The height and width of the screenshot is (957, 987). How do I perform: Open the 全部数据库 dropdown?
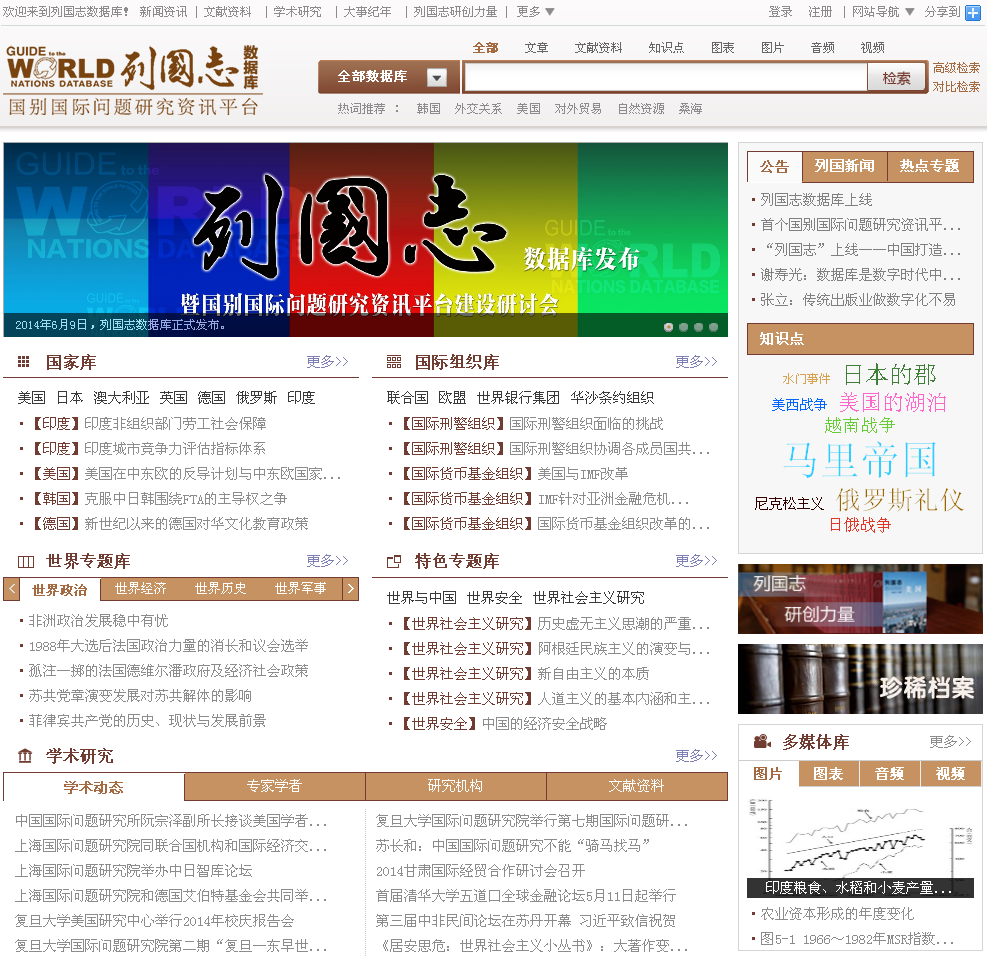tap(437, 77)
